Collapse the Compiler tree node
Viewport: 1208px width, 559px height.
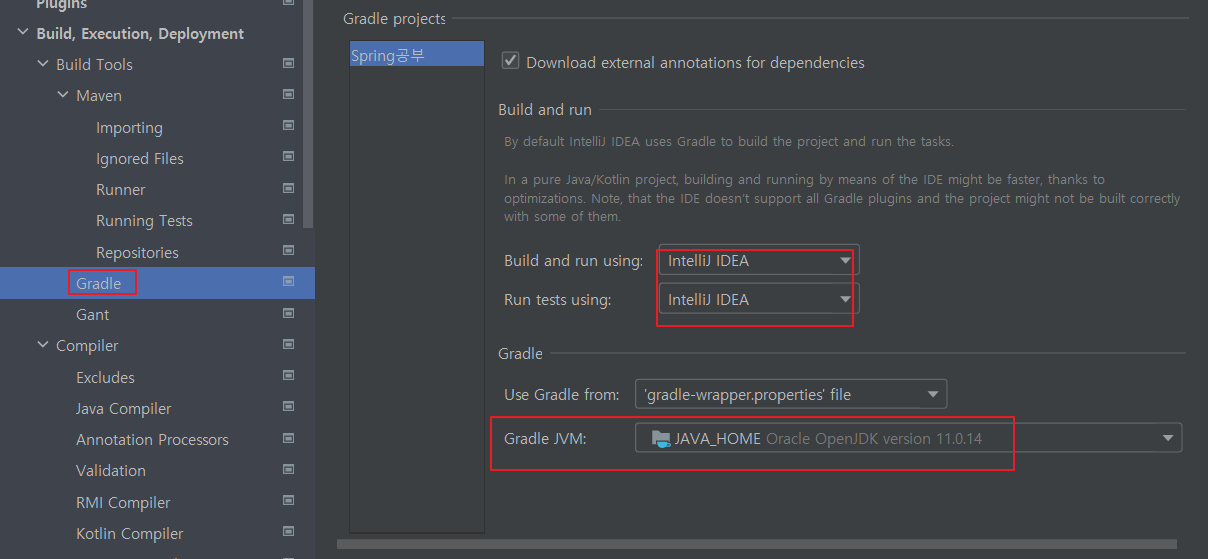pos(42,345)
